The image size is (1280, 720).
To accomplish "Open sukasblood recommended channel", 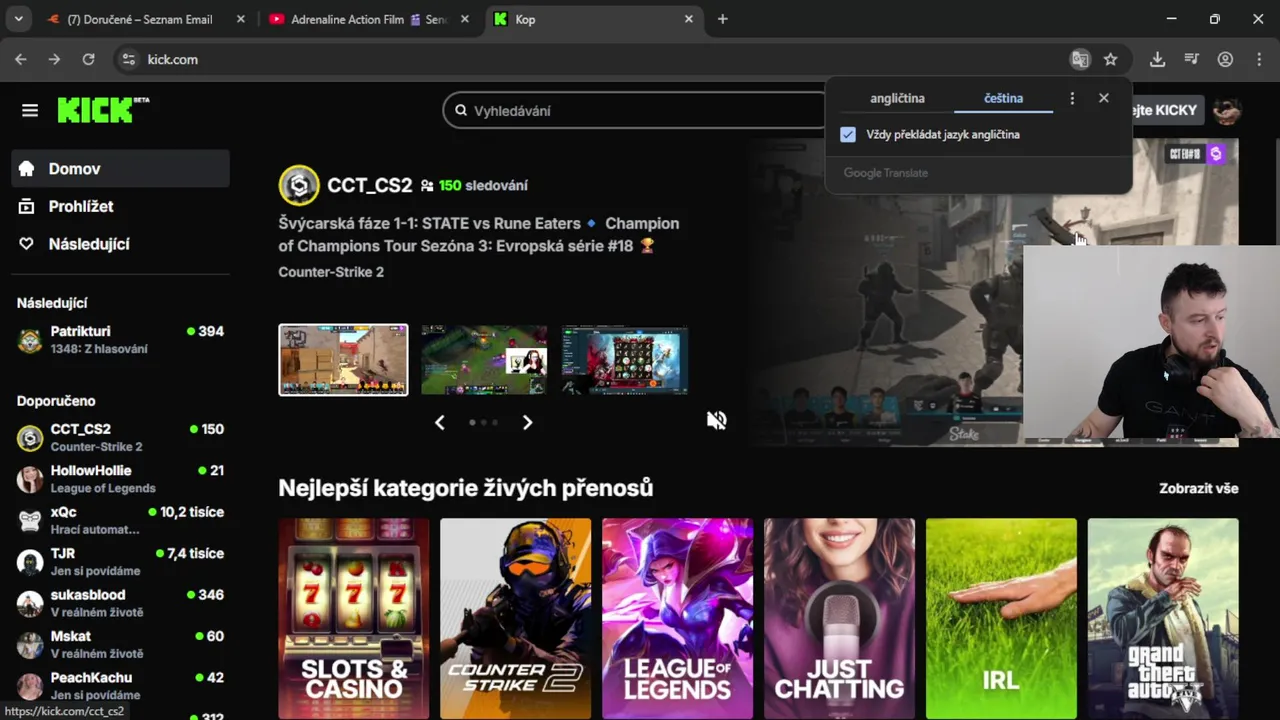I will pyautogui.click(x=121, y=603).
